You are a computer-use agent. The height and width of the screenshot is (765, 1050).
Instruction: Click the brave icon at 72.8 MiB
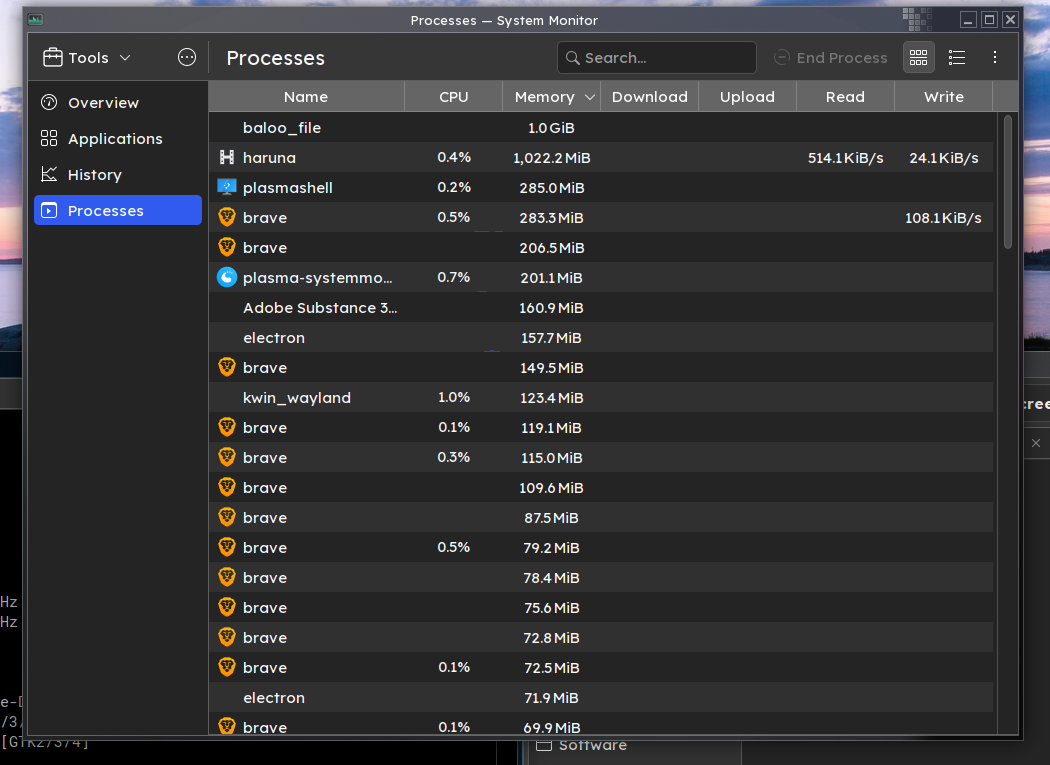click(227, 637)
